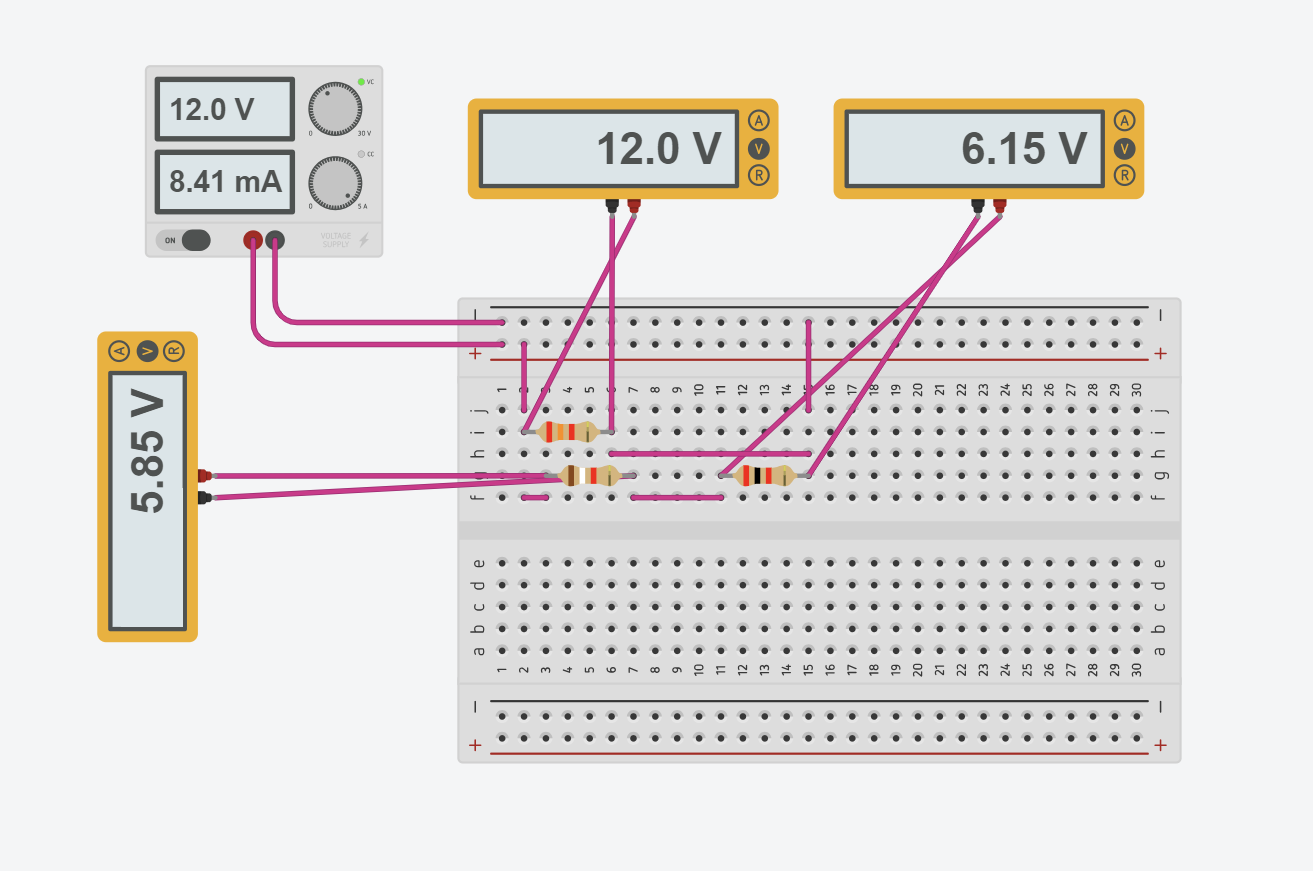This screenshot has width=1313, height=871.
Task: Toggle the power supply ON switch
Action: pos(185,240)
